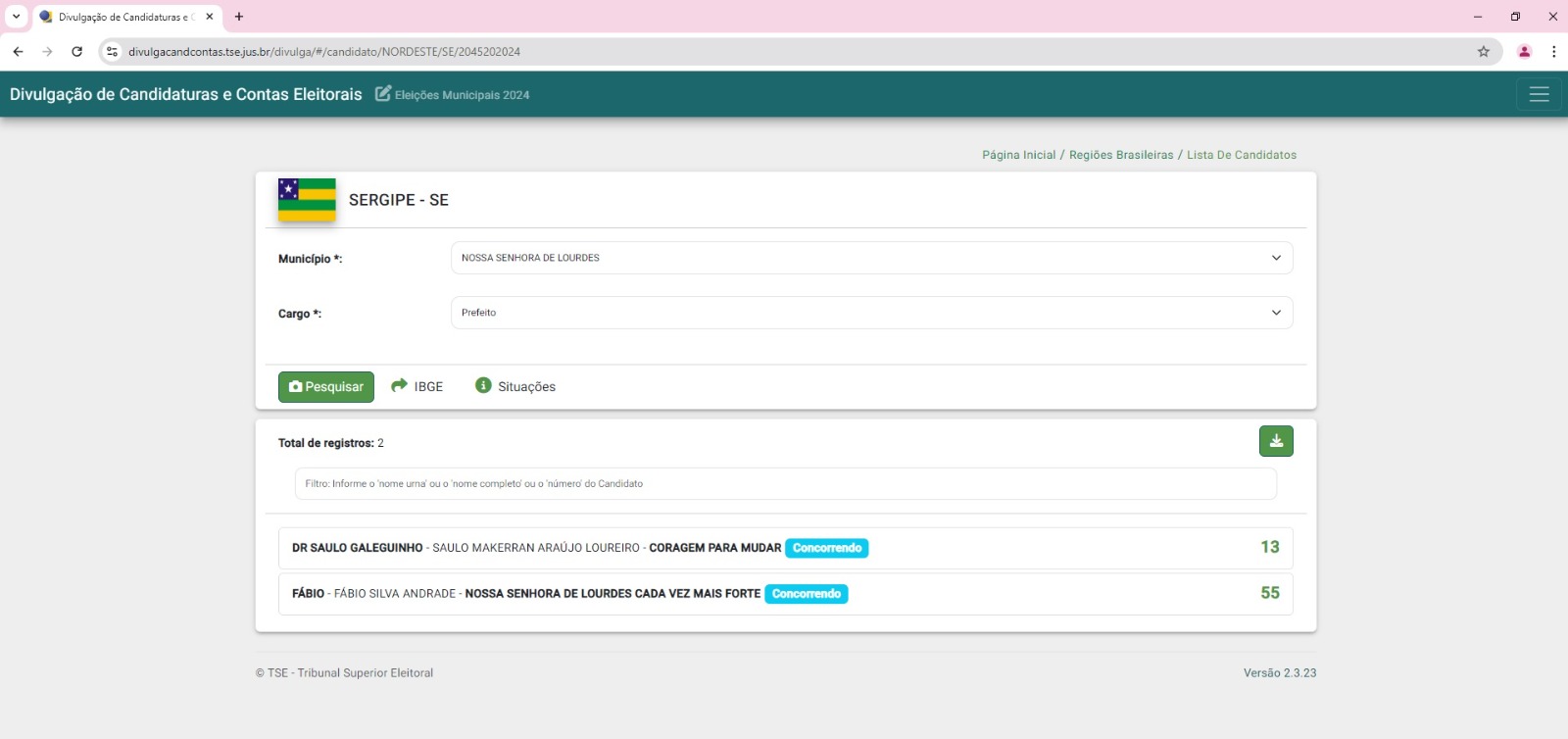Viewport: 1568px width, 739px height.
Task: Click the Sergipe state flag image
Action: tap(307, 200)
